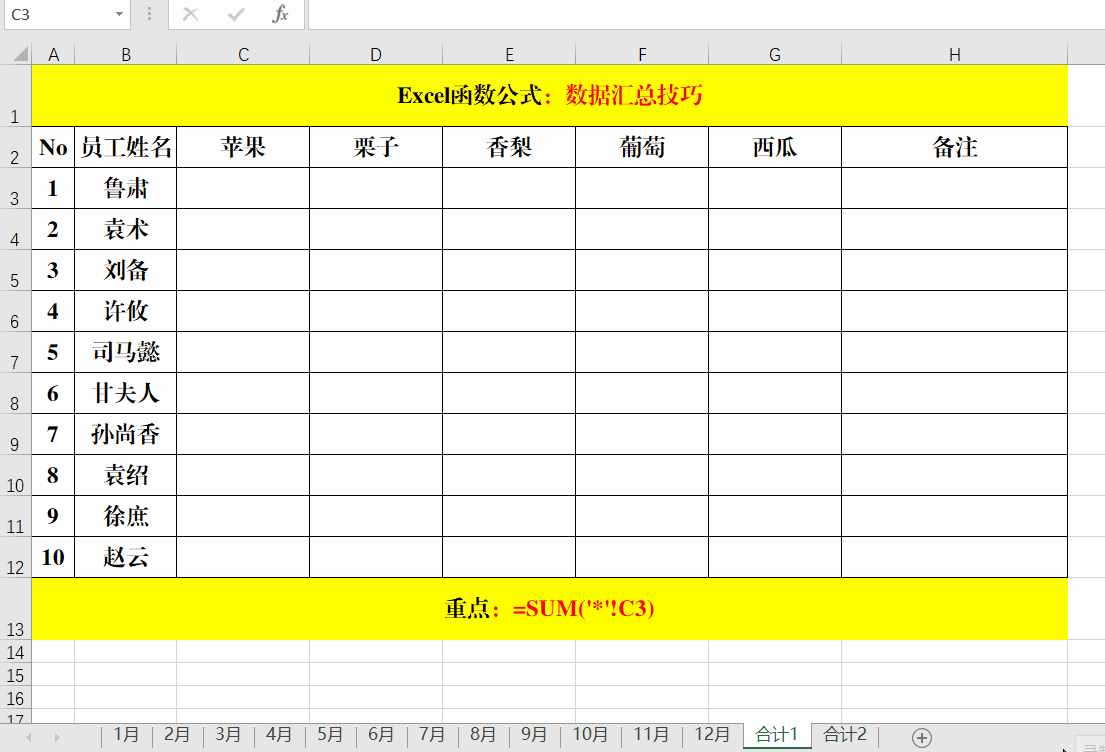Select the 合计2 sheet tab

click(845, 735)
